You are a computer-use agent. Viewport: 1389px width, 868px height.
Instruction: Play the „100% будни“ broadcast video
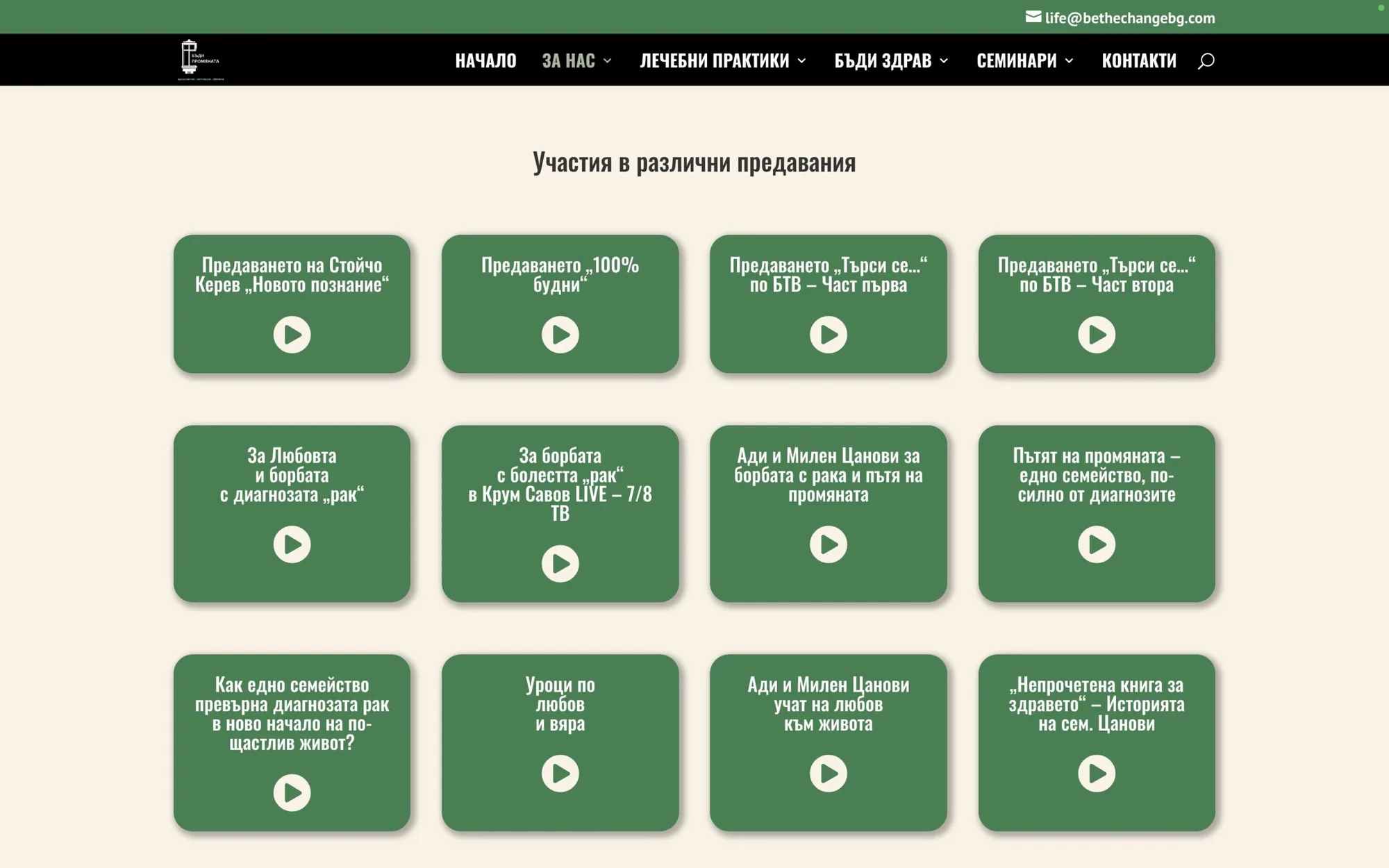point(560,335)
